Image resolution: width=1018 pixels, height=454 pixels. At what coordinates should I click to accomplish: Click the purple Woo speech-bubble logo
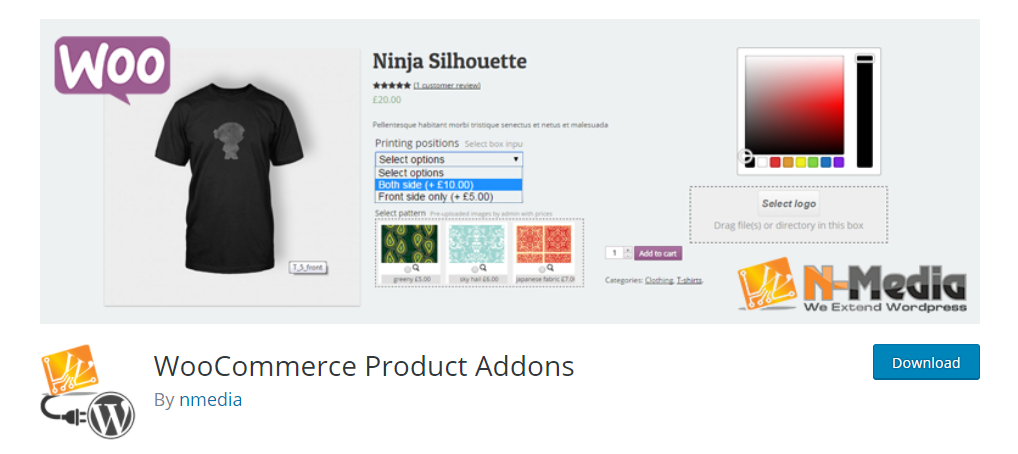pos(112,69)
